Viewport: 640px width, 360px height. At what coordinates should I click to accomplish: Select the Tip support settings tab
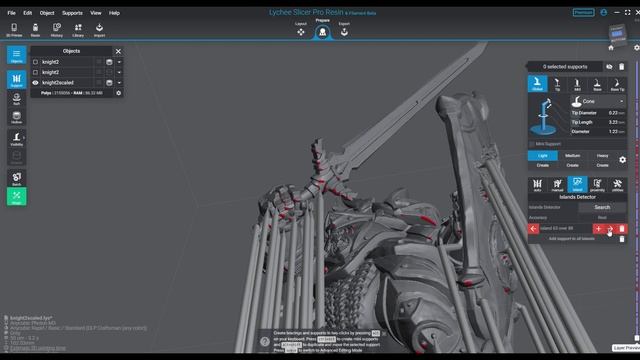[x=558, y=84]
